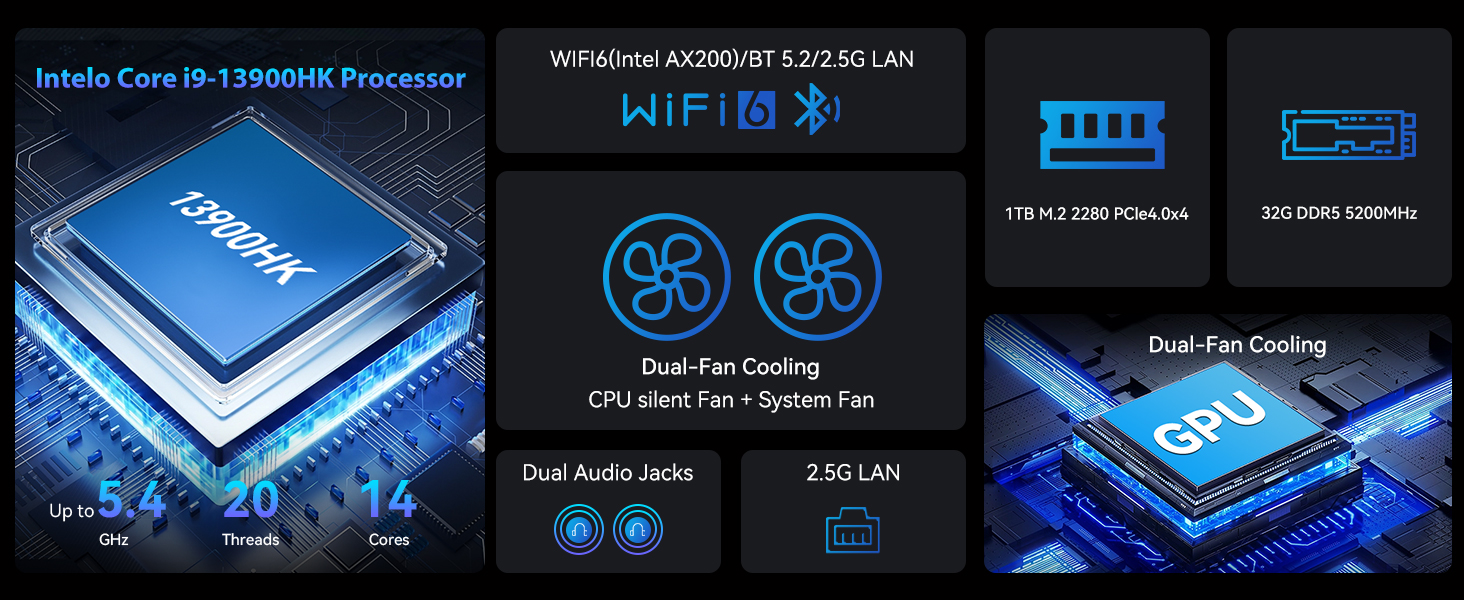Image resolution: width=1464 pixels, height=600 pixels.
Task: Click the 14 Cores figure
Action: 388,512
